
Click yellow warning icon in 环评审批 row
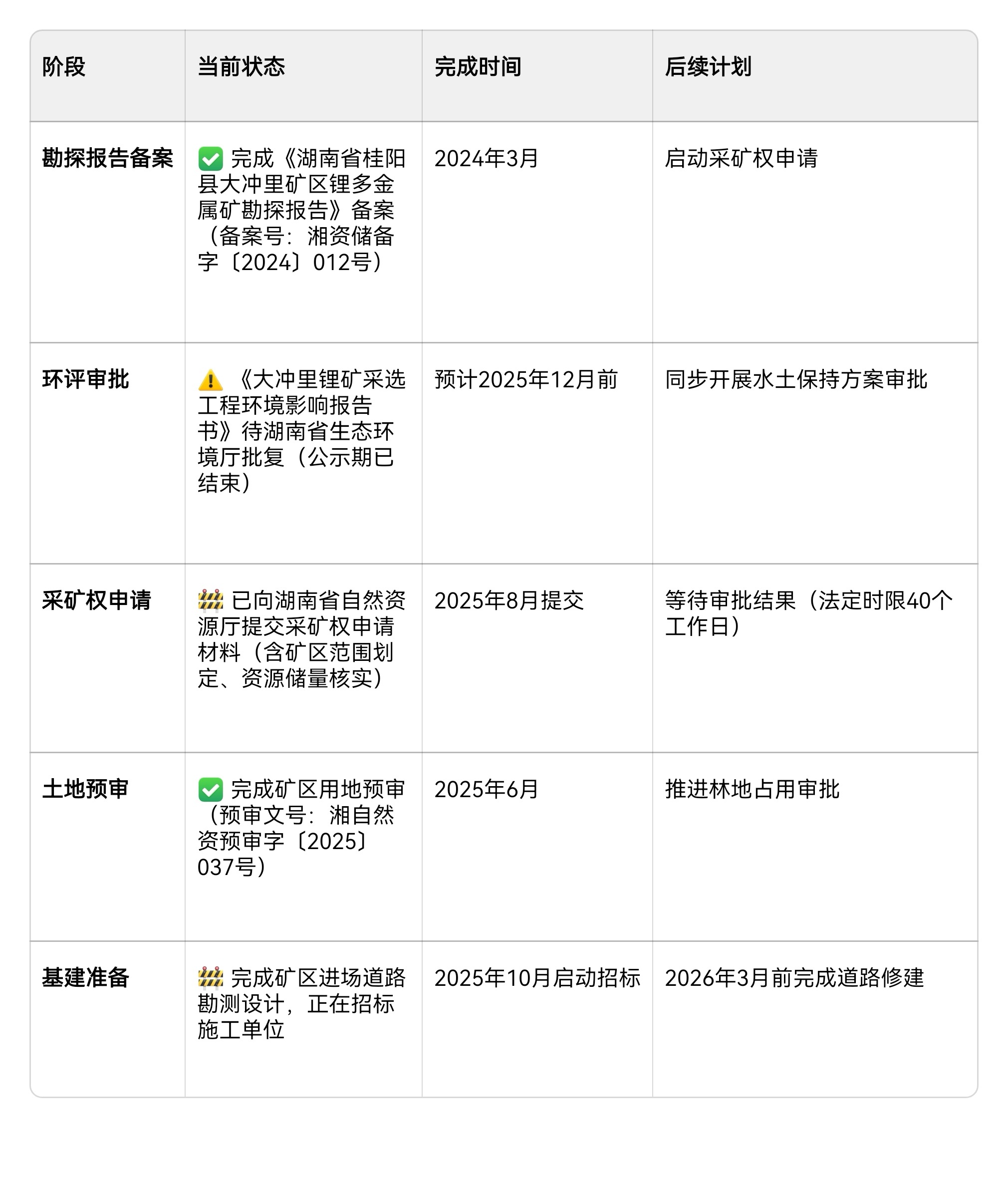[210, 380]
